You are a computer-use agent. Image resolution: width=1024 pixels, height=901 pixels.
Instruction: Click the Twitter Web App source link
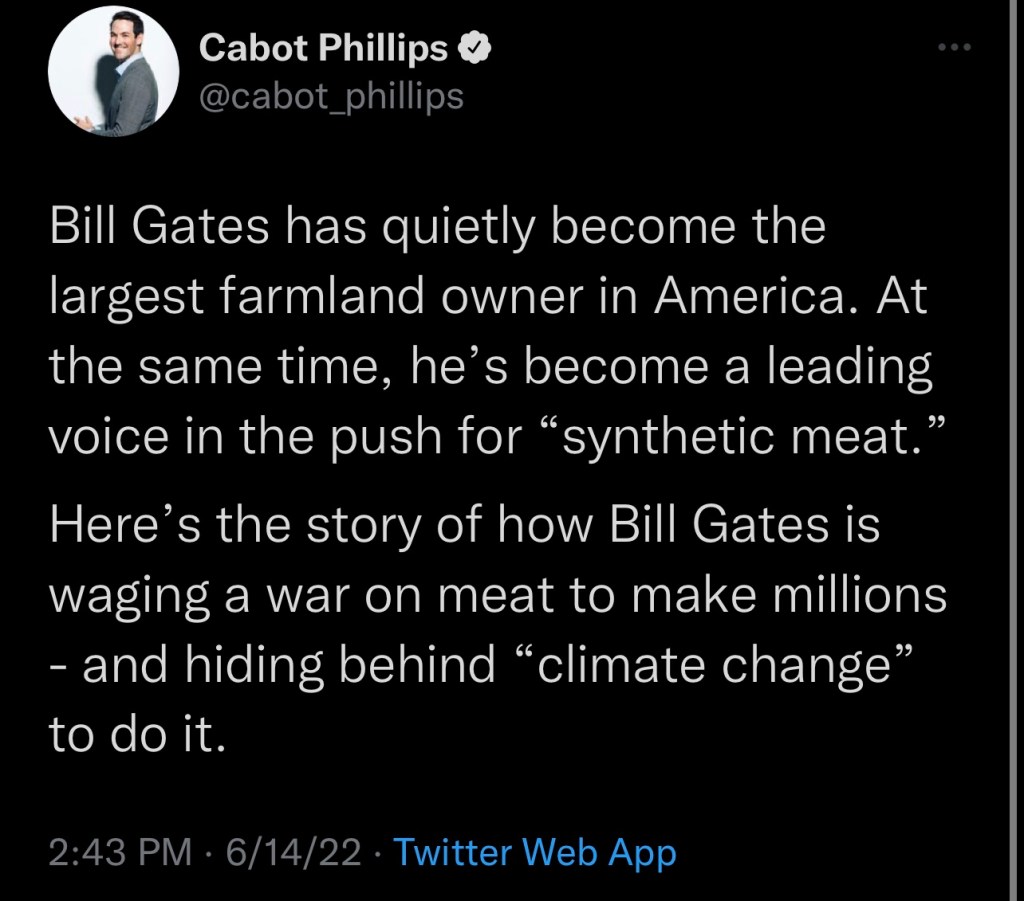[x=535, y=853]
